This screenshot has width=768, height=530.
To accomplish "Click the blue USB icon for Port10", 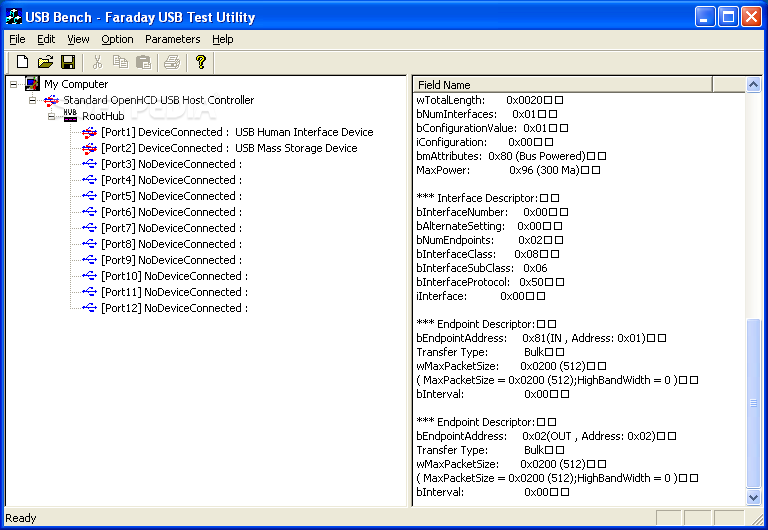I will coord(90,276).
